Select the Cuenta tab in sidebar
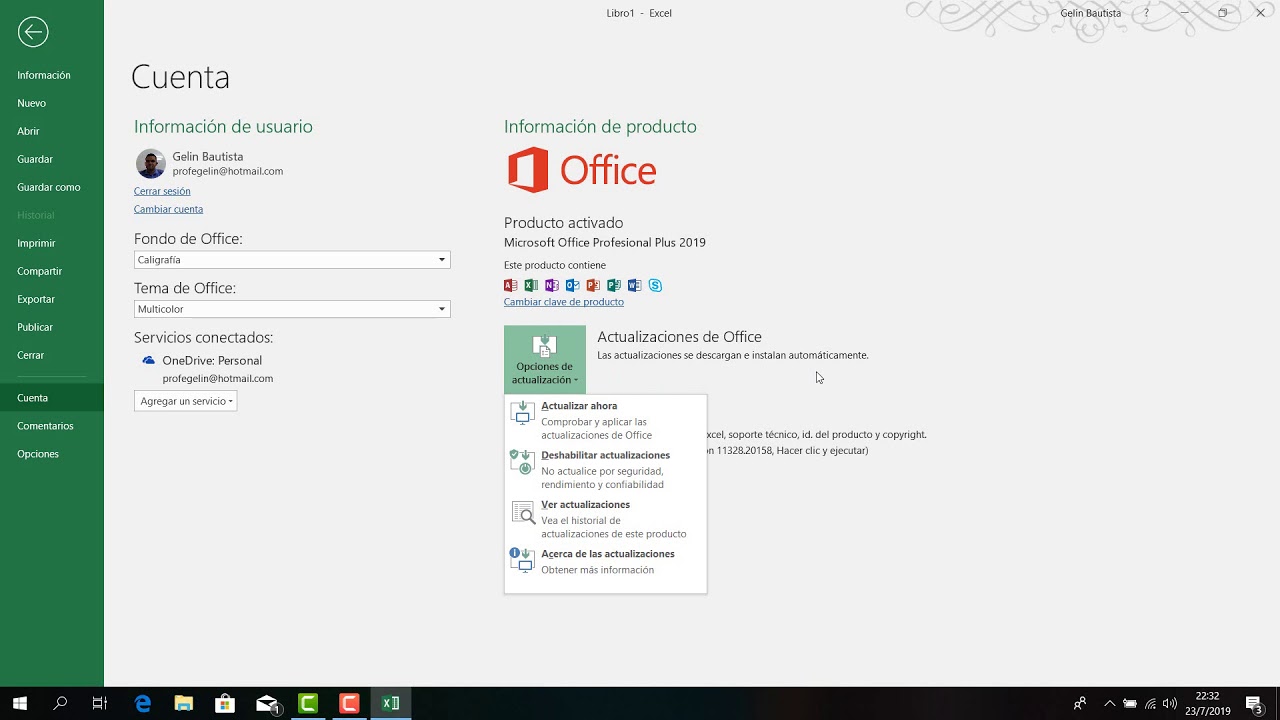The height and width of the screenshot is (720, 1280). 52,398
